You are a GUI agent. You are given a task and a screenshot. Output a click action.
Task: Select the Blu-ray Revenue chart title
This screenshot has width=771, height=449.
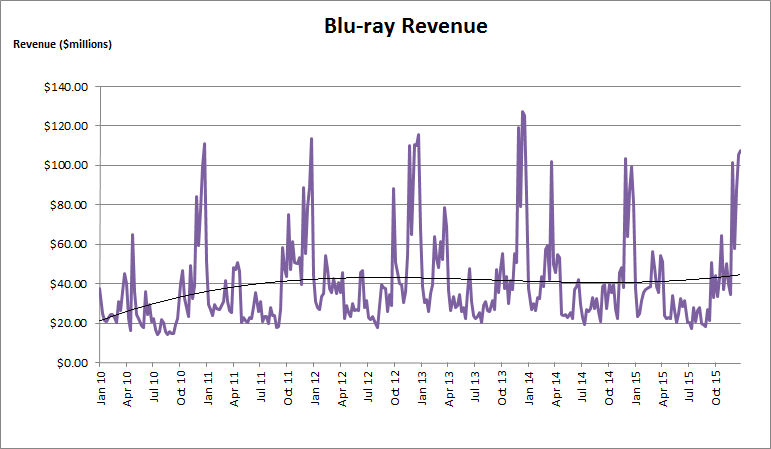click(x=406, y=26)
